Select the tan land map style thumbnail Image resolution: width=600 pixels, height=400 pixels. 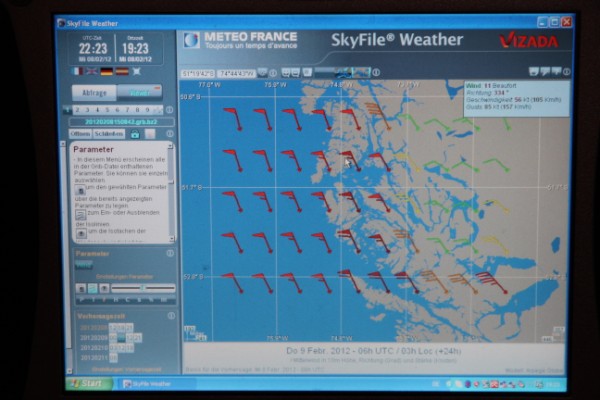click(x=361, y=72)
